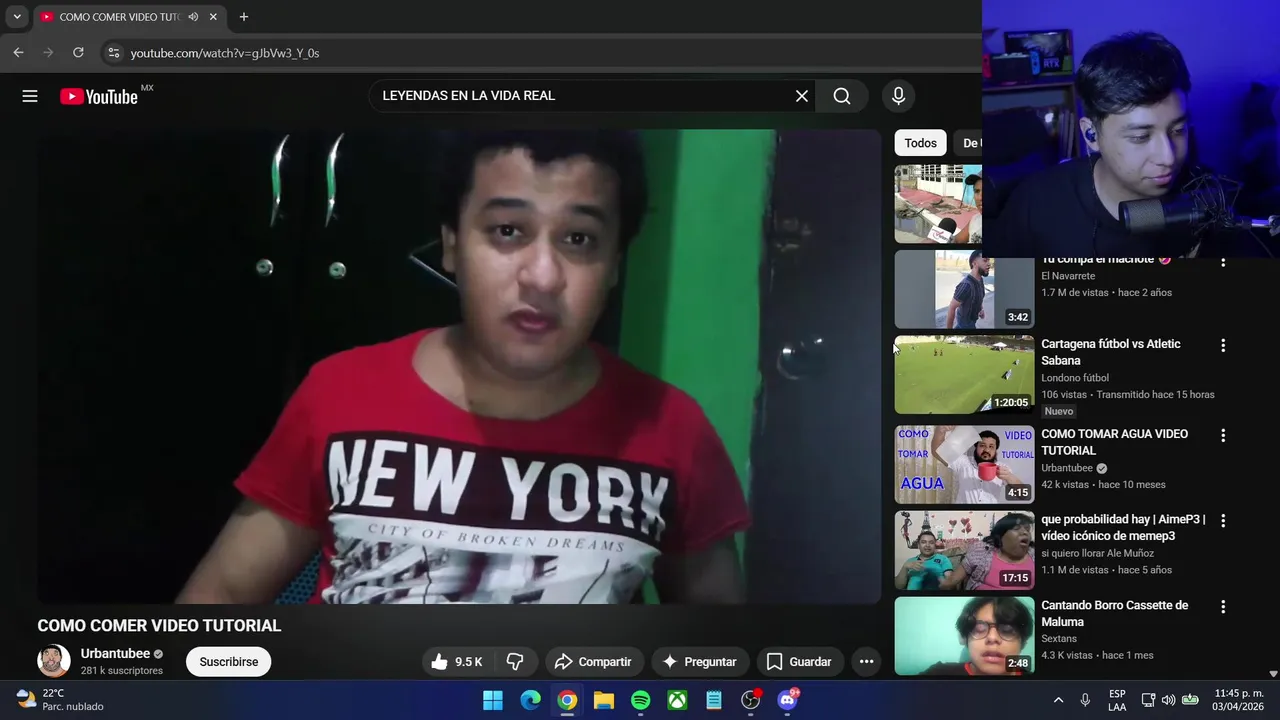Image resolution: width=1280 pixels, height=720 pixels.
Task: Click the El Navarrete channel name
Action: [x=1068, y=276]
